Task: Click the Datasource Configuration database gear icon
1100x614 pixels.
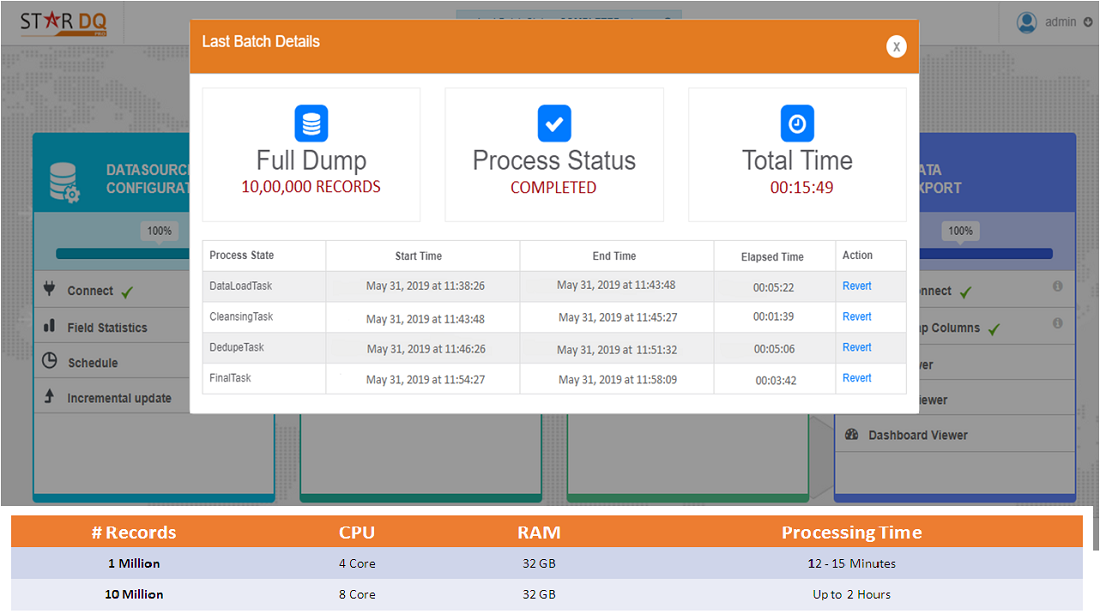Action: tap(64, 181)
